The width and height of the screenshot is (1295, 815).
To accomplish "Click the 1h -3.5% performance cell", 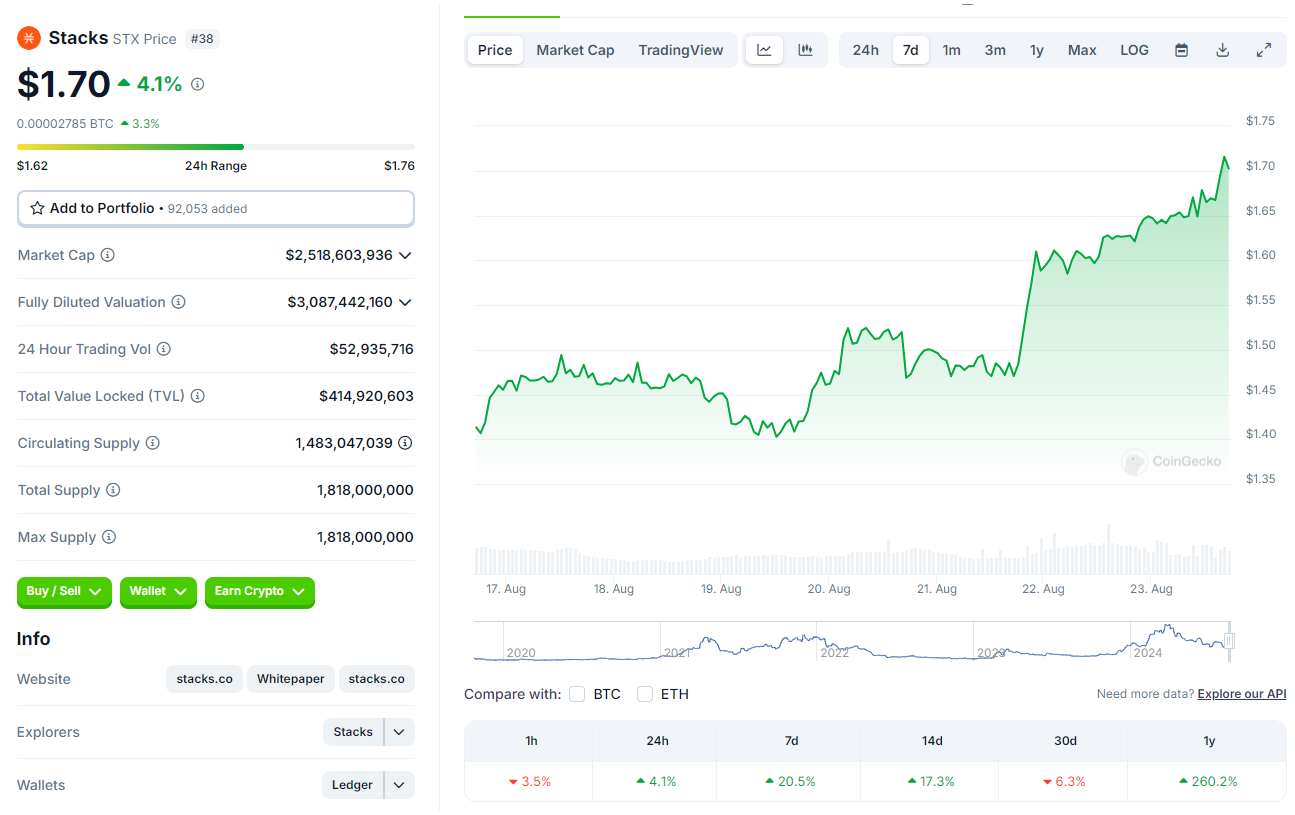I will tap(530, 781).
